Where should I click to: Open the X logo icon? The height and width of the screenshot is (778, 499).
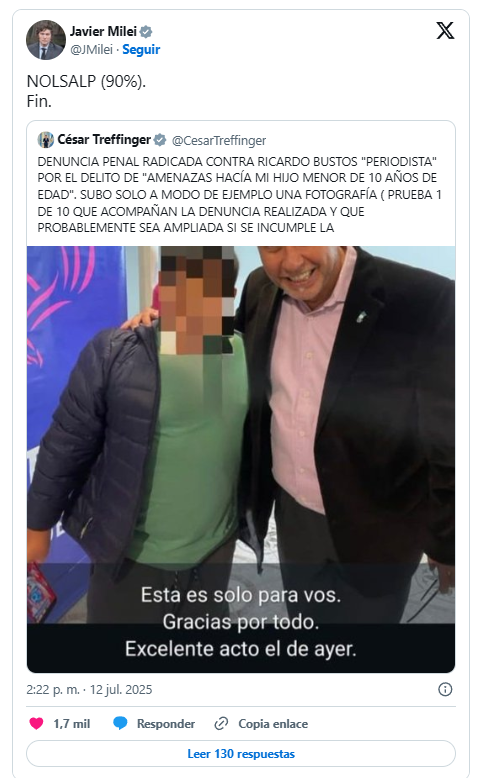tap(445, 30)
